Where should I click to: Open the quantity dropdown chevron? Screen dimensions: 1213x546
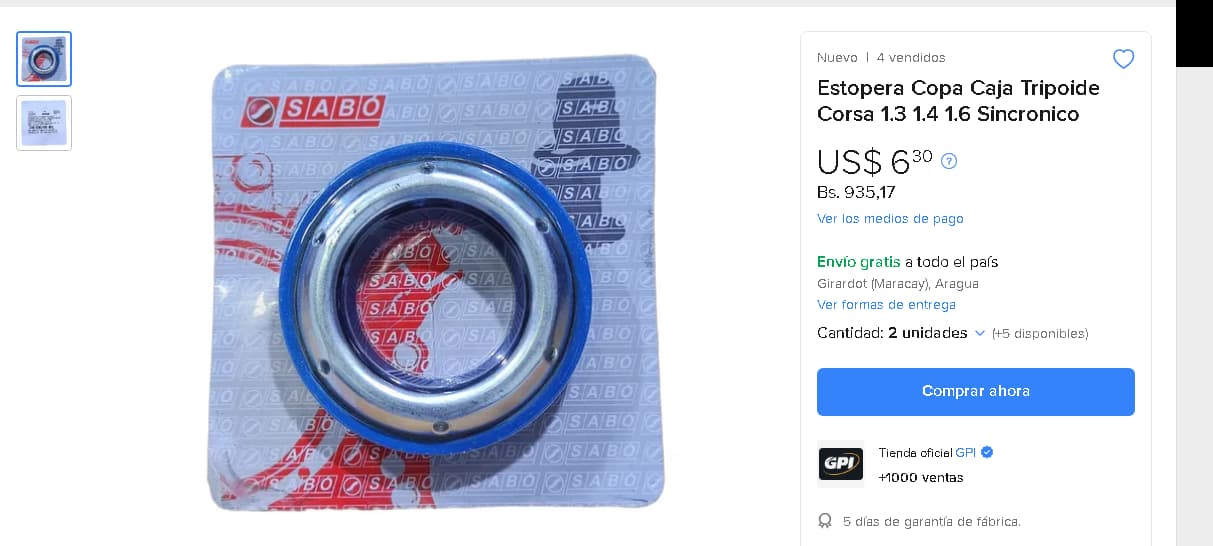980,333
